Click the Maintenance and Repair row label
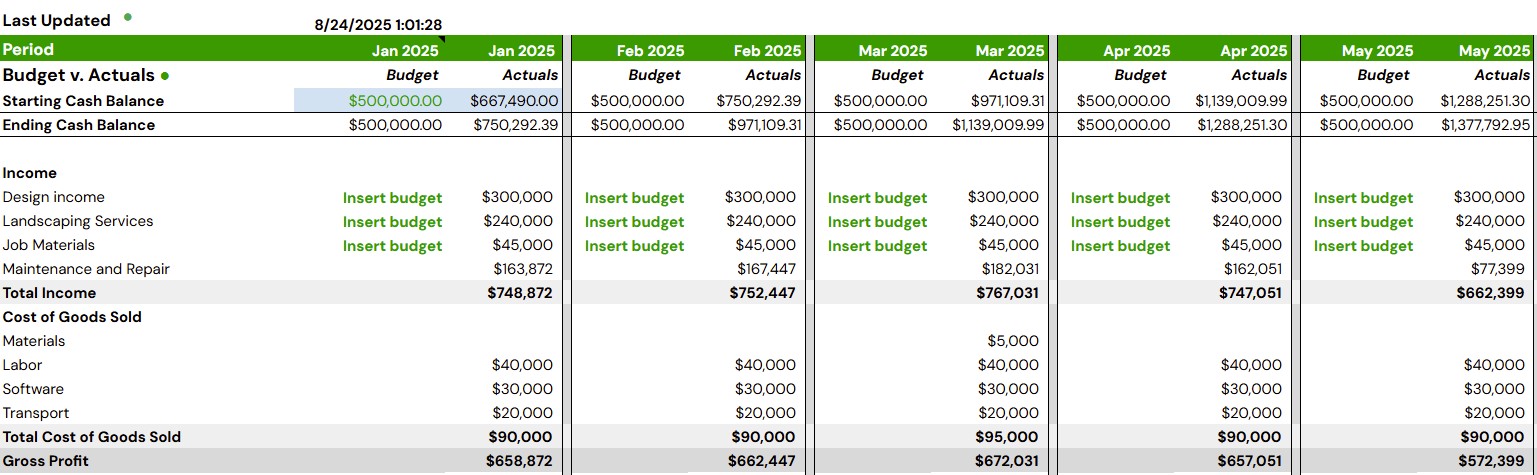 click(x=86, y=269)
